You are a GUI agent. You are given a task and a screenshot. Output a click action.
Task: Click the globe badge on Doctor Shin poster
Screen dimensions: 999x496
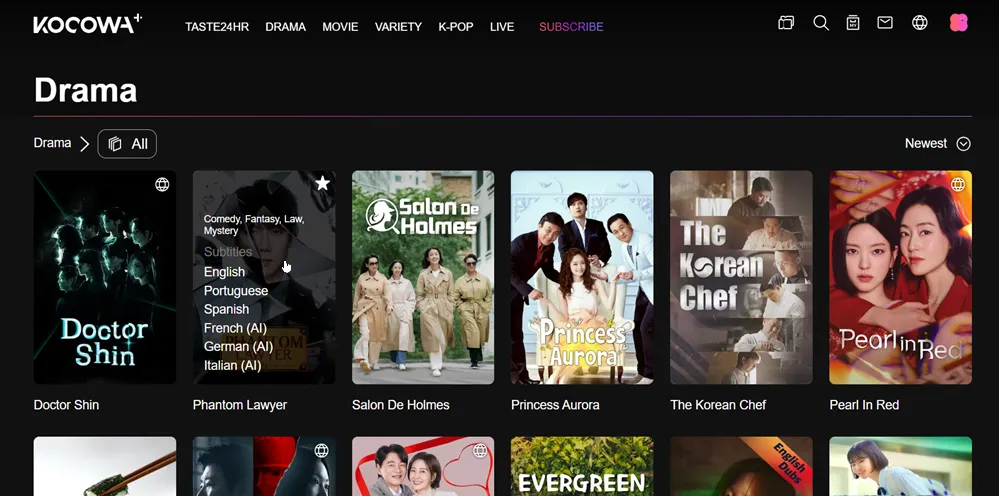click(162, 185)
